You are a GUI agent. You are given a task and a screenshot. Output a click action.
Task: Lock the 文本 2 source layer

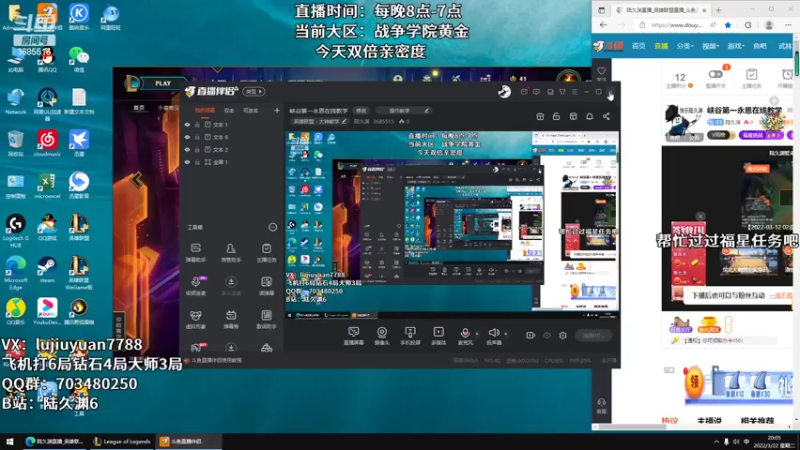tap(197, 149)
